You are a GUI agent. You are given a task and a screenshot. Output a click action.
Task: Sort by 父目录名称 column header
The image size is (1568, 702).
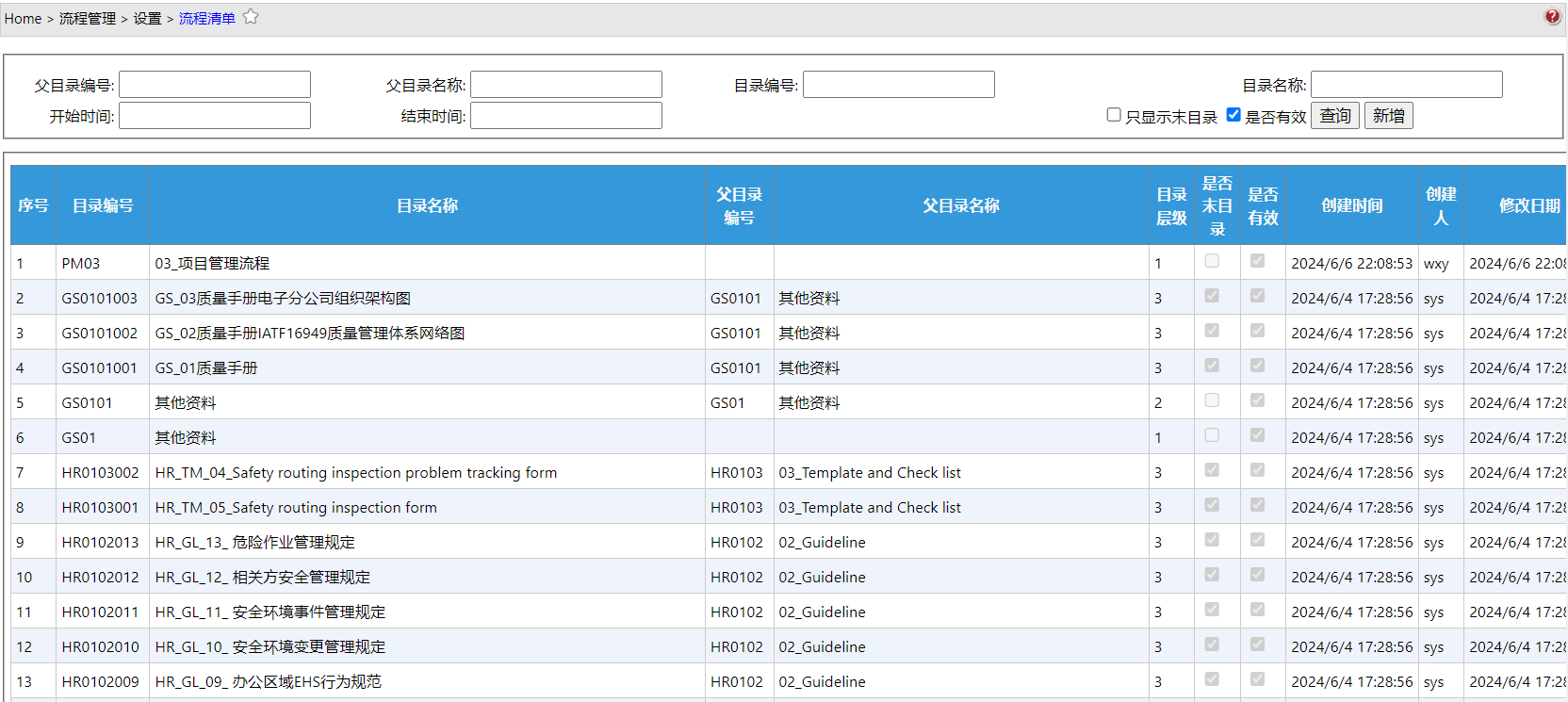(x=961, y=205)
